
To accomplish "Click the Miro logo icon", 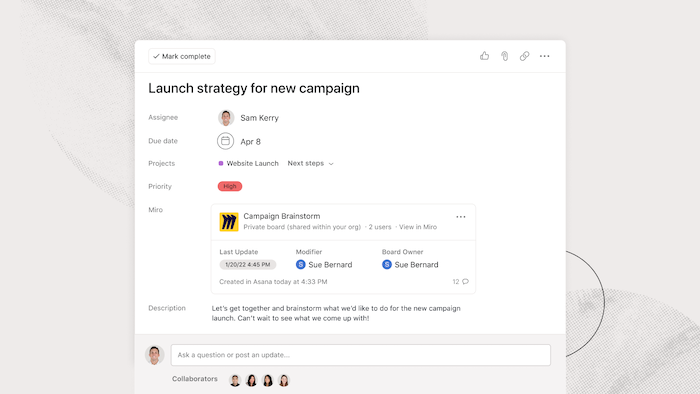I will [x=229, y=222].
